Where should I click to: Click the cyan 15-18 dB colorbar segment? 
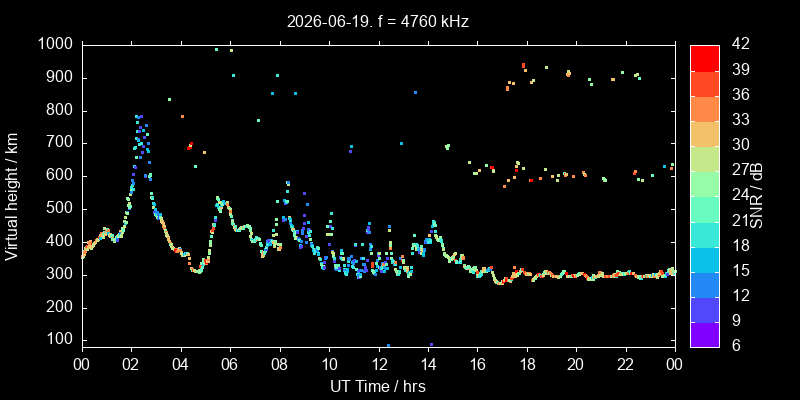(x=705, y=259)
